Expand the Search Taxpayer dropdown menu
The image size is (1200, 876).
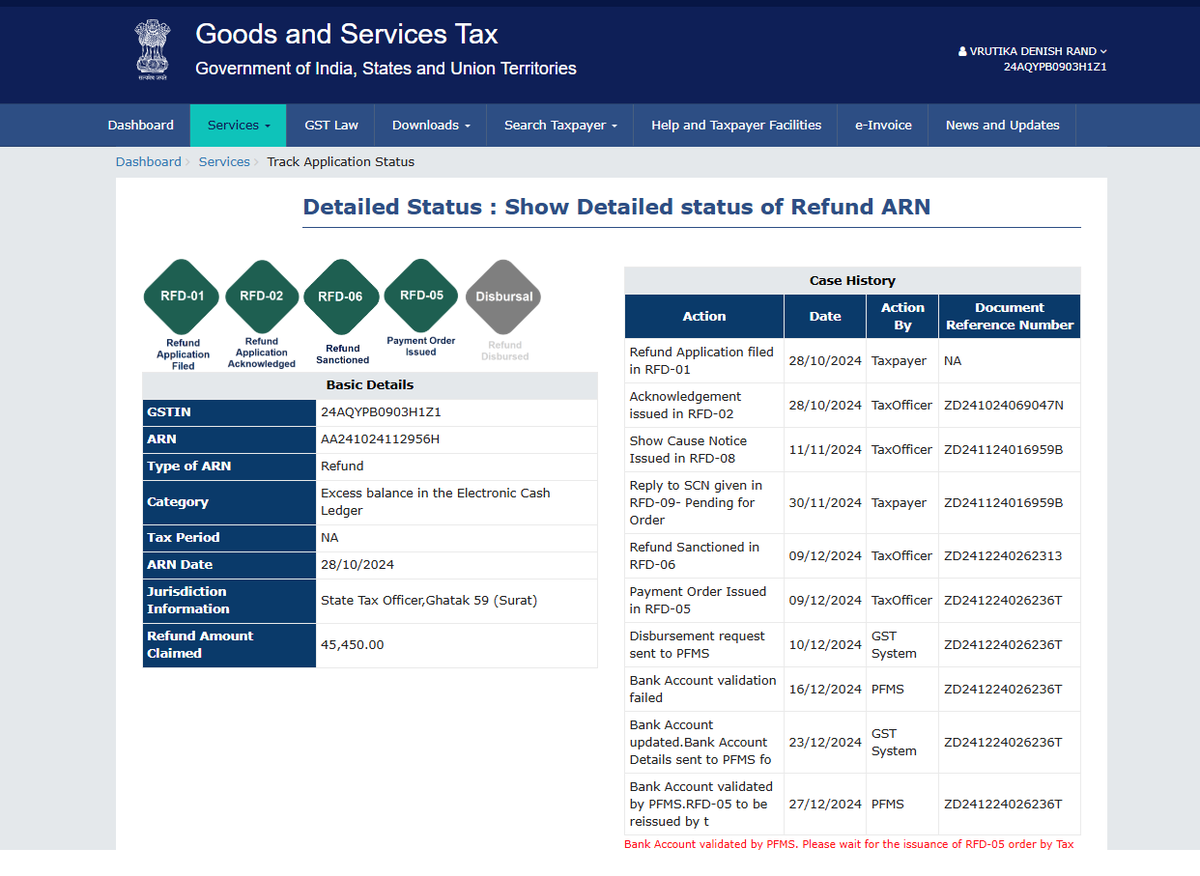click(x=560, y=125)
